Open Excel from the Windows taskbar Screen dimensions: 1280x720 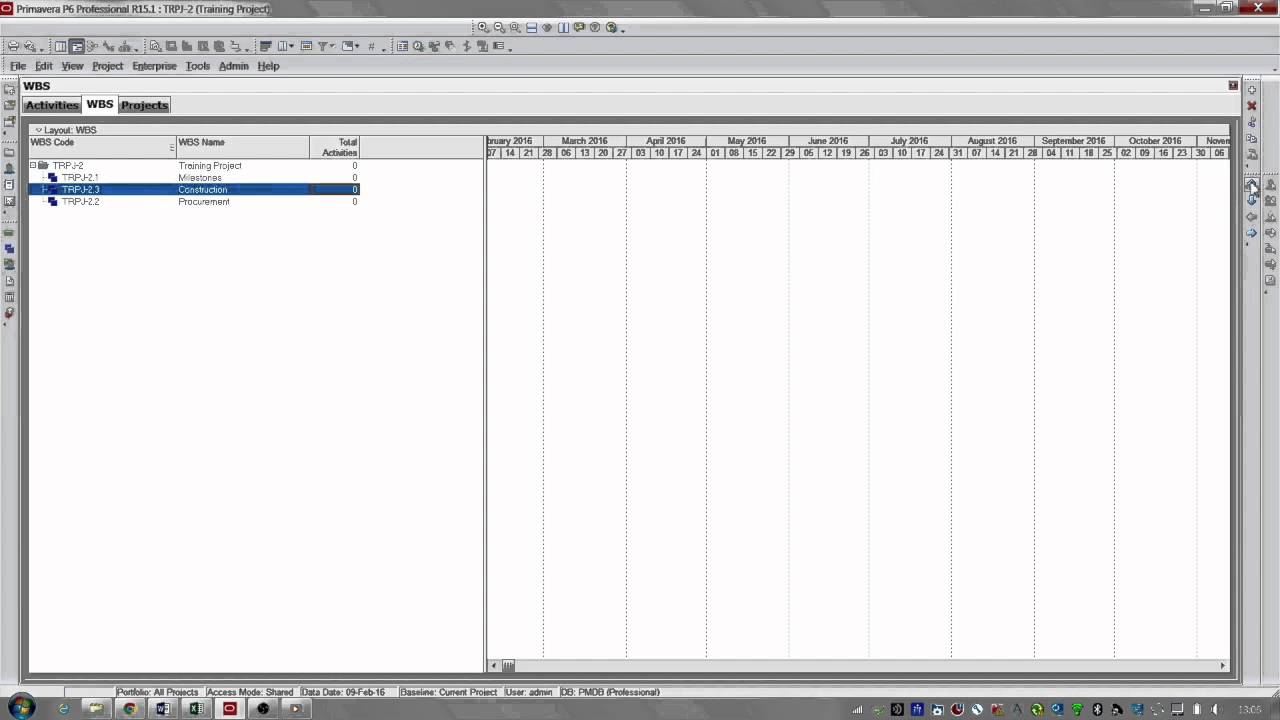(x=196, y=708)
